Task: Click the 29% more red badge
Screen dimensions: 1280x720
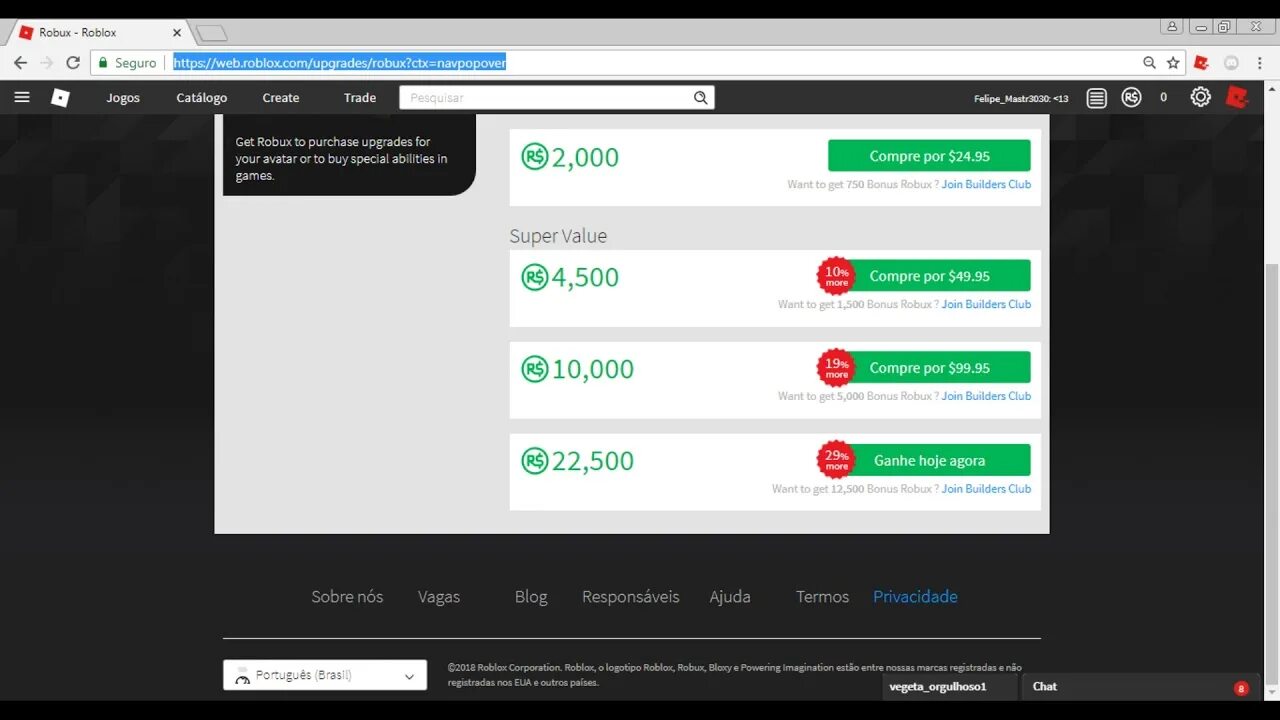Action: 836,460
